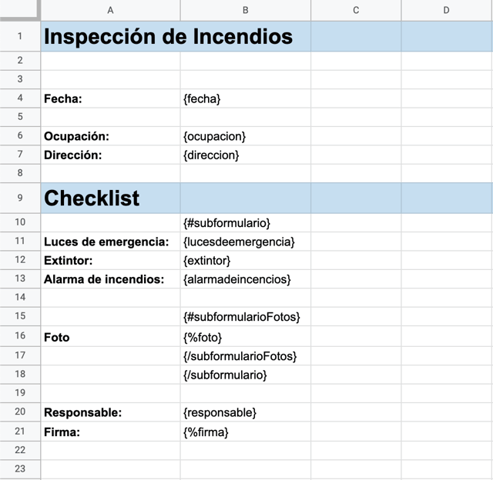Select column C header

tap(356, 10)
